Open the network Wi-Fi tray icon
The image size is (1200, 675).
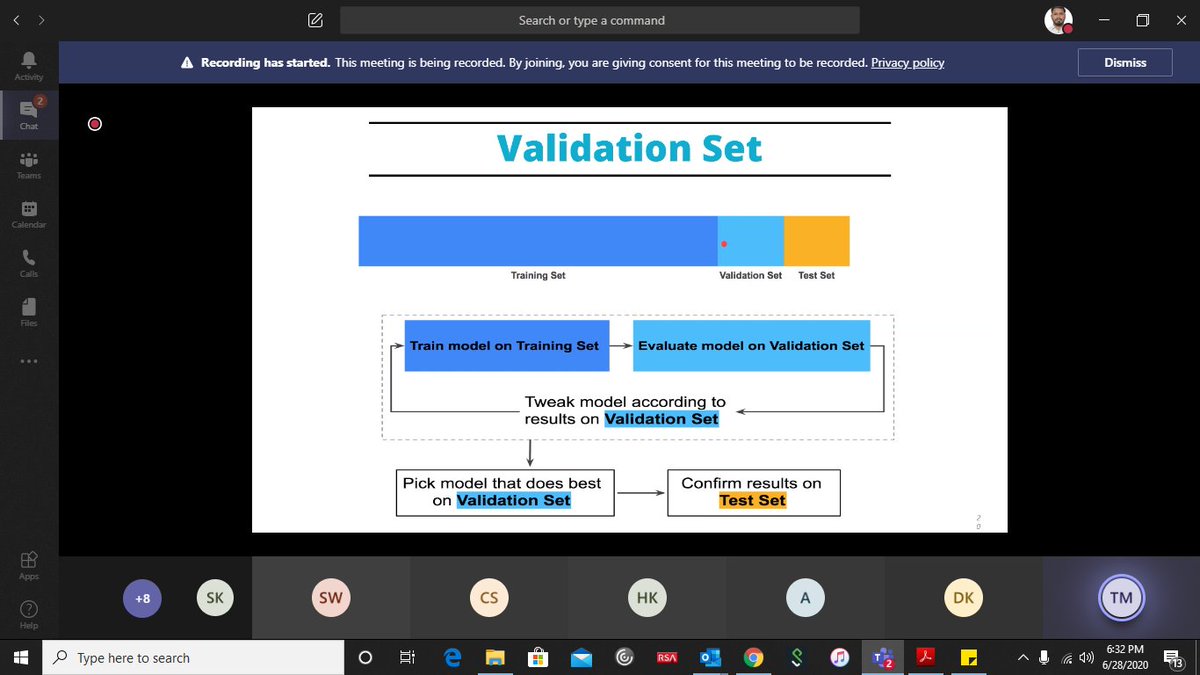tap(1067, 657)
